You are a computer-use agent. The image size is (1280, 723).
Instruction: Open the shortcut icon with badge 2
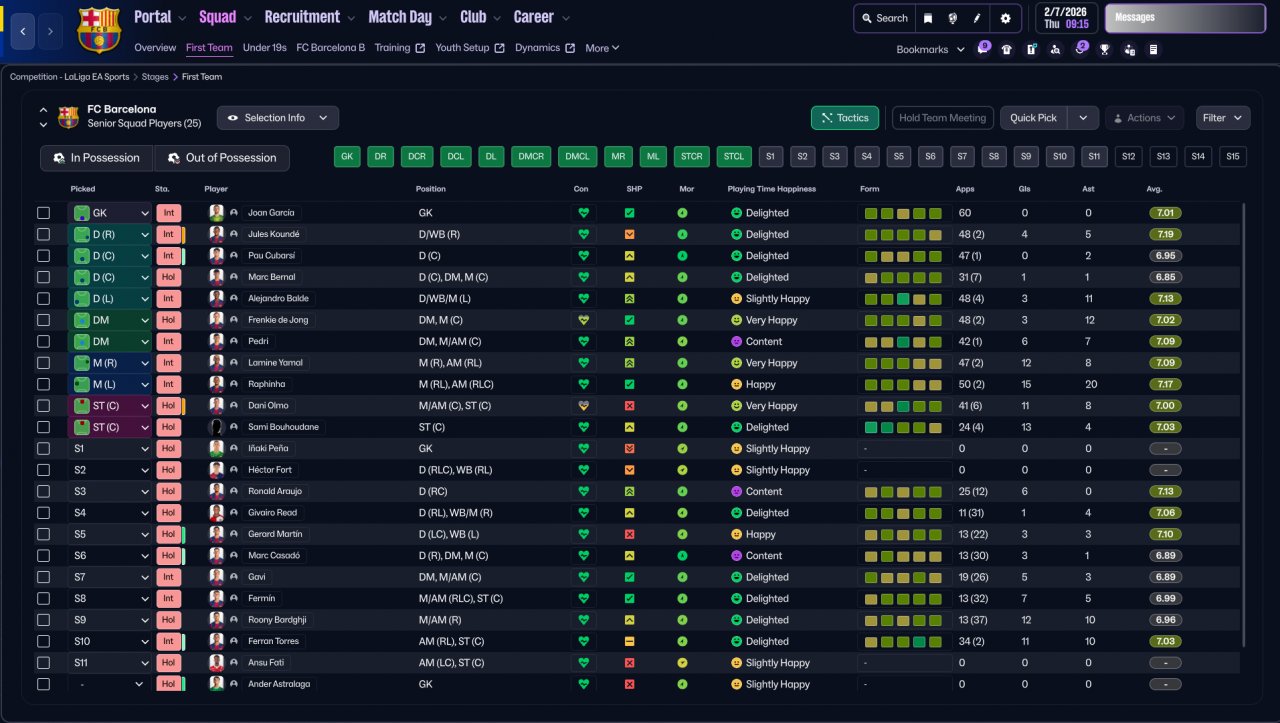[x=1080, y=49]
